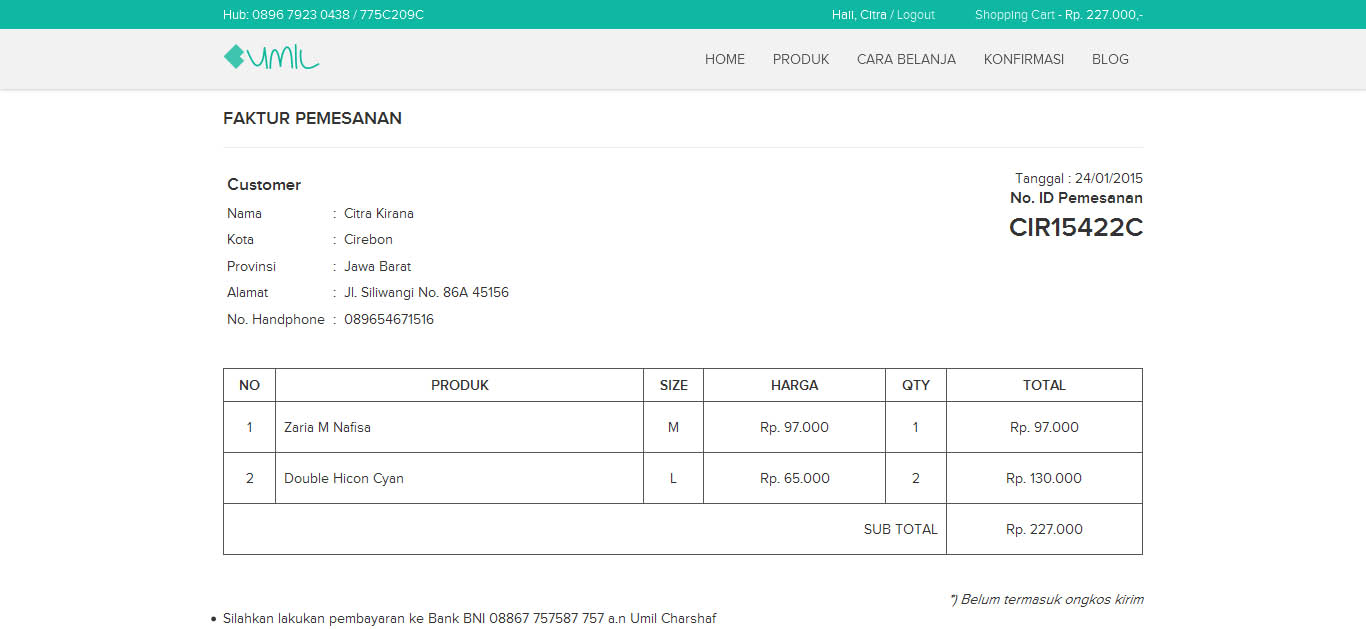Go to the HOME page
The height and width of the screenshot is (629, 1366).
724,59
